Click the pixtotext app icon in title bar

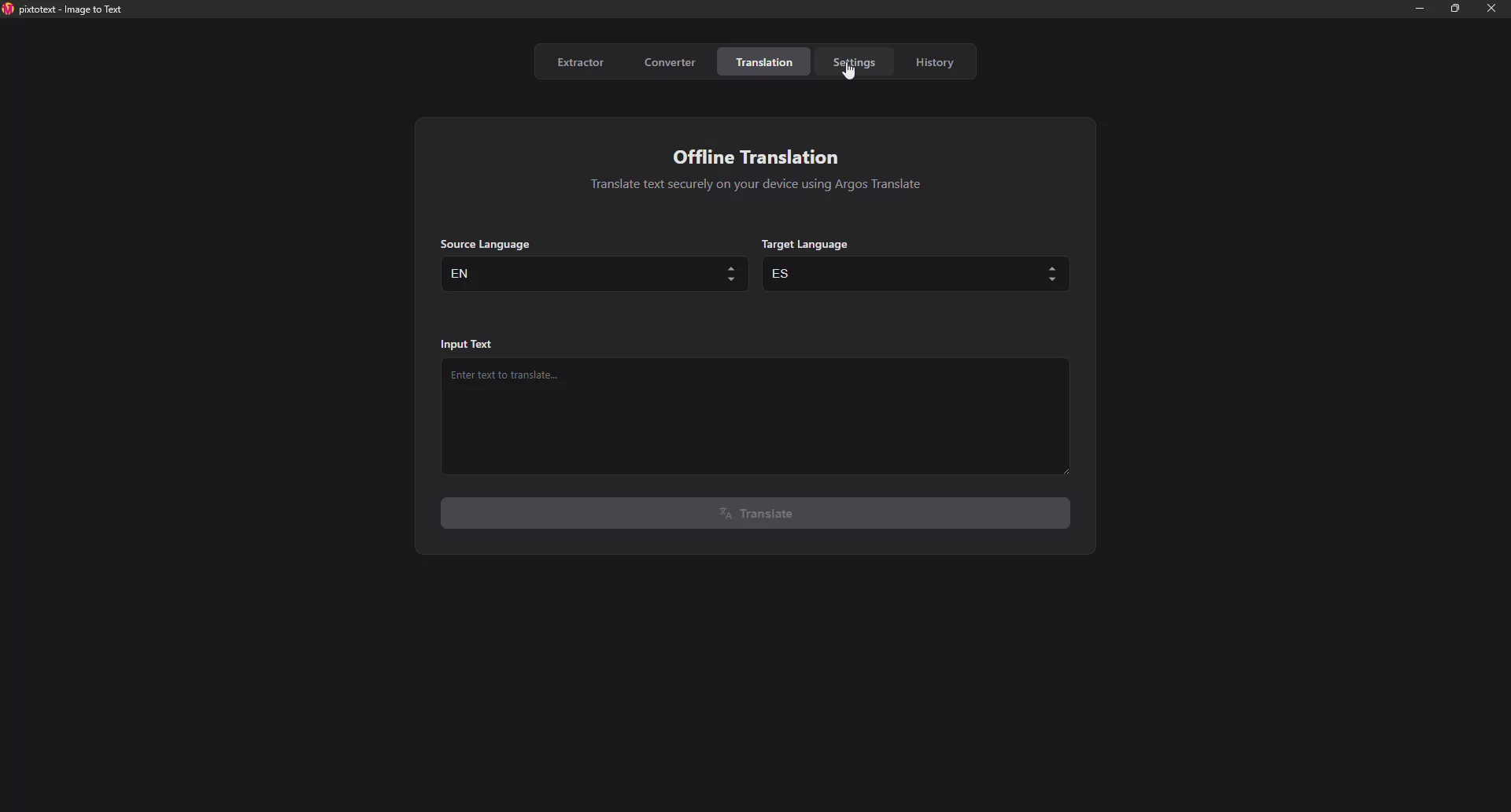[x=8, y=9]
